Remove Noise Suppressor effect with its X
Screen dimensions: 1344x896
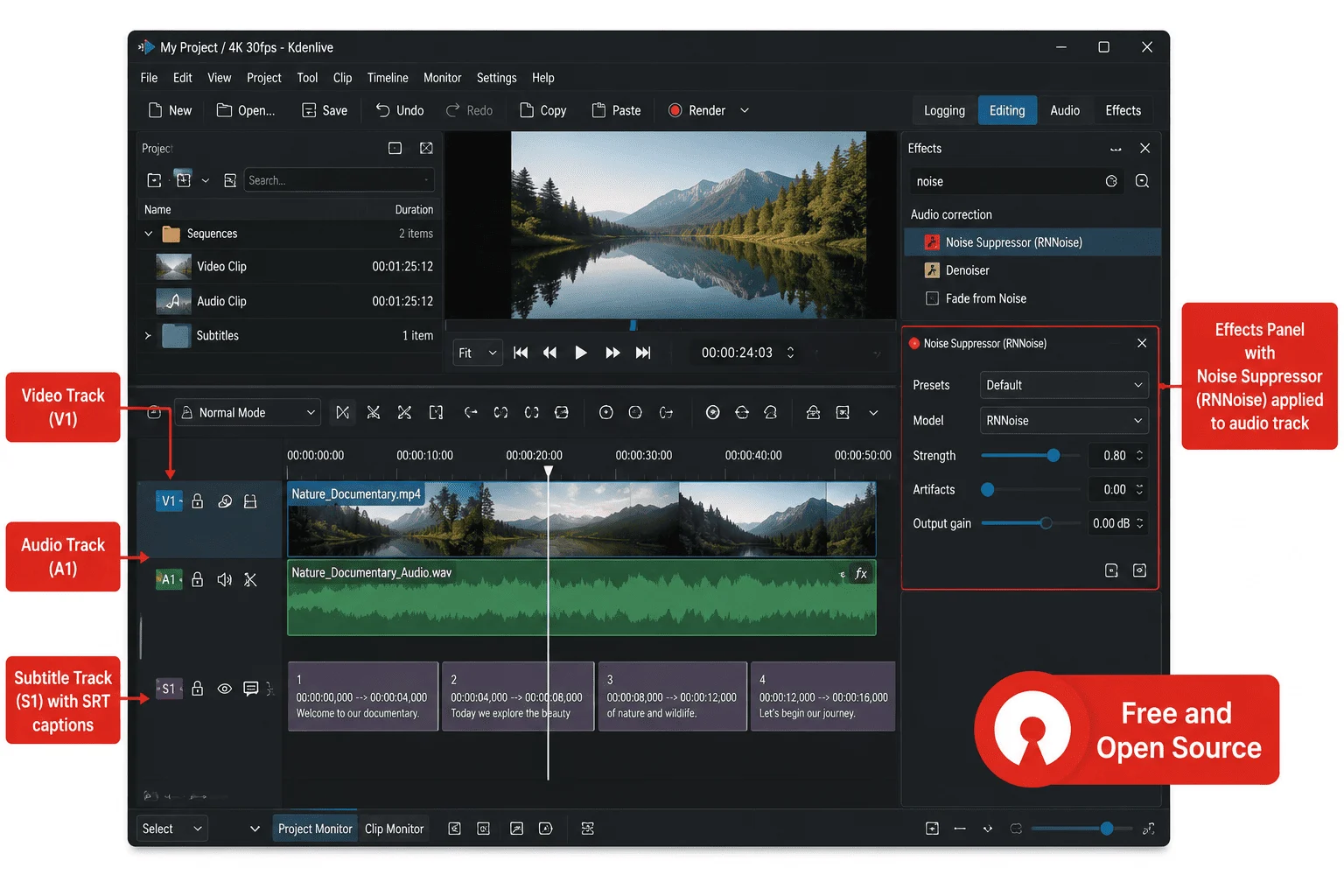click(1142, 343)
